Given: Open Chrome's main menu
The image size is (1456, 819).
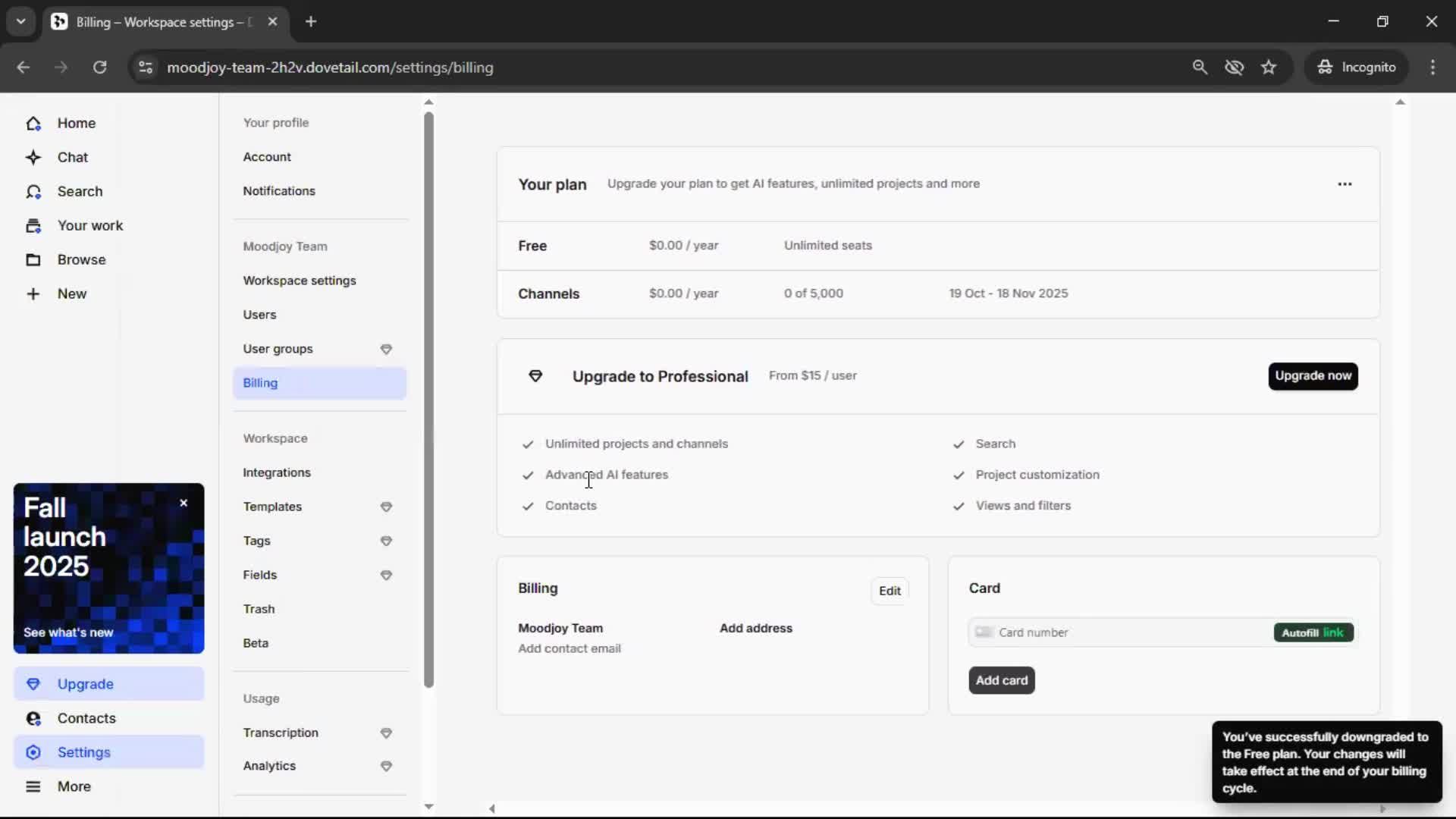Looking at the screenshot, I should coord(1433,67).
